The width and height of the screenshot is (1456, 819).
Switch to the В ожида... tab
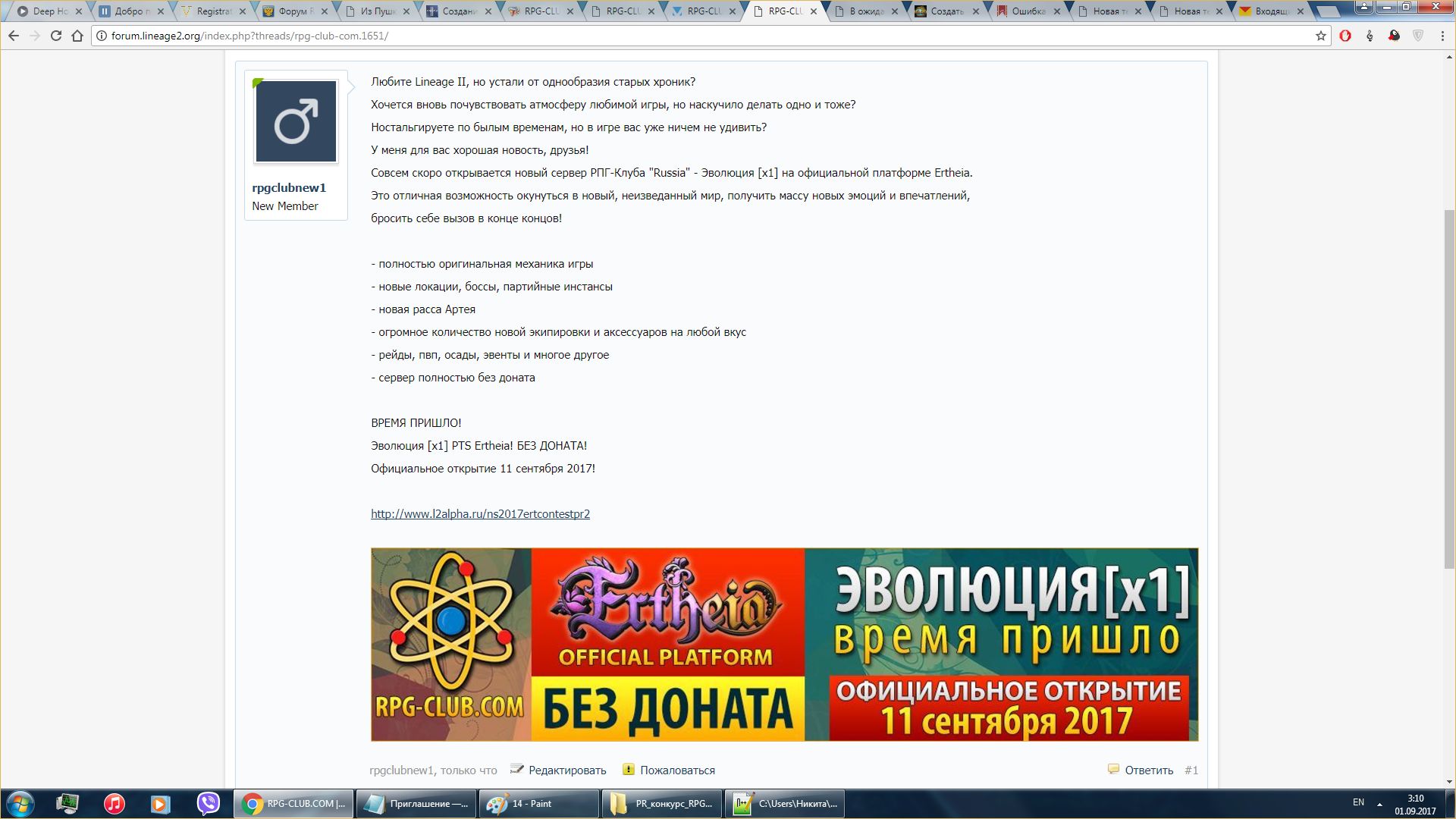pos(866,11)
